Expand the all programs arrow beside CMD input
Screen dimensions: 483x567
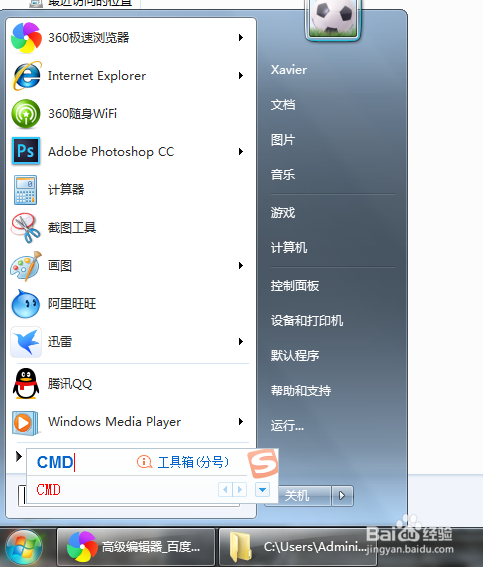pos(18,456)
